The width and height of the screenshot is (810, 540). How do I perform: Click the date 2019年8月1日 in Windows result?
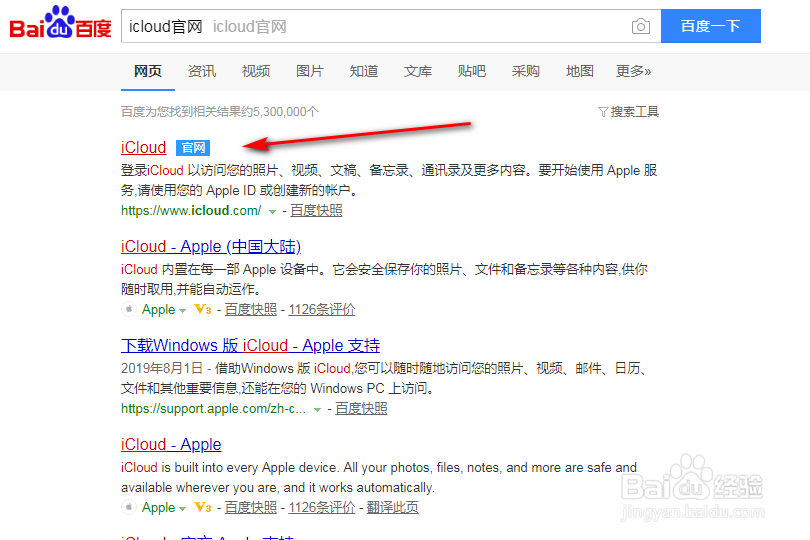pyautogui.click(x=162, y=368)
